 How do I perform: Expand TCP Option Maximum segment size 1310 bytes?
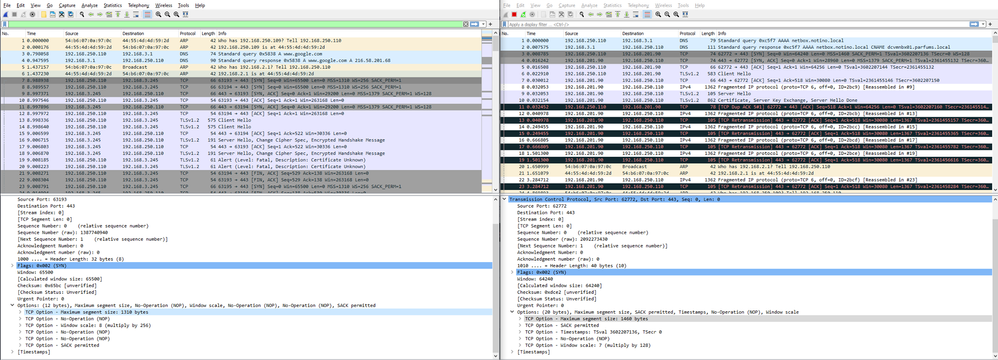point(20,312)
